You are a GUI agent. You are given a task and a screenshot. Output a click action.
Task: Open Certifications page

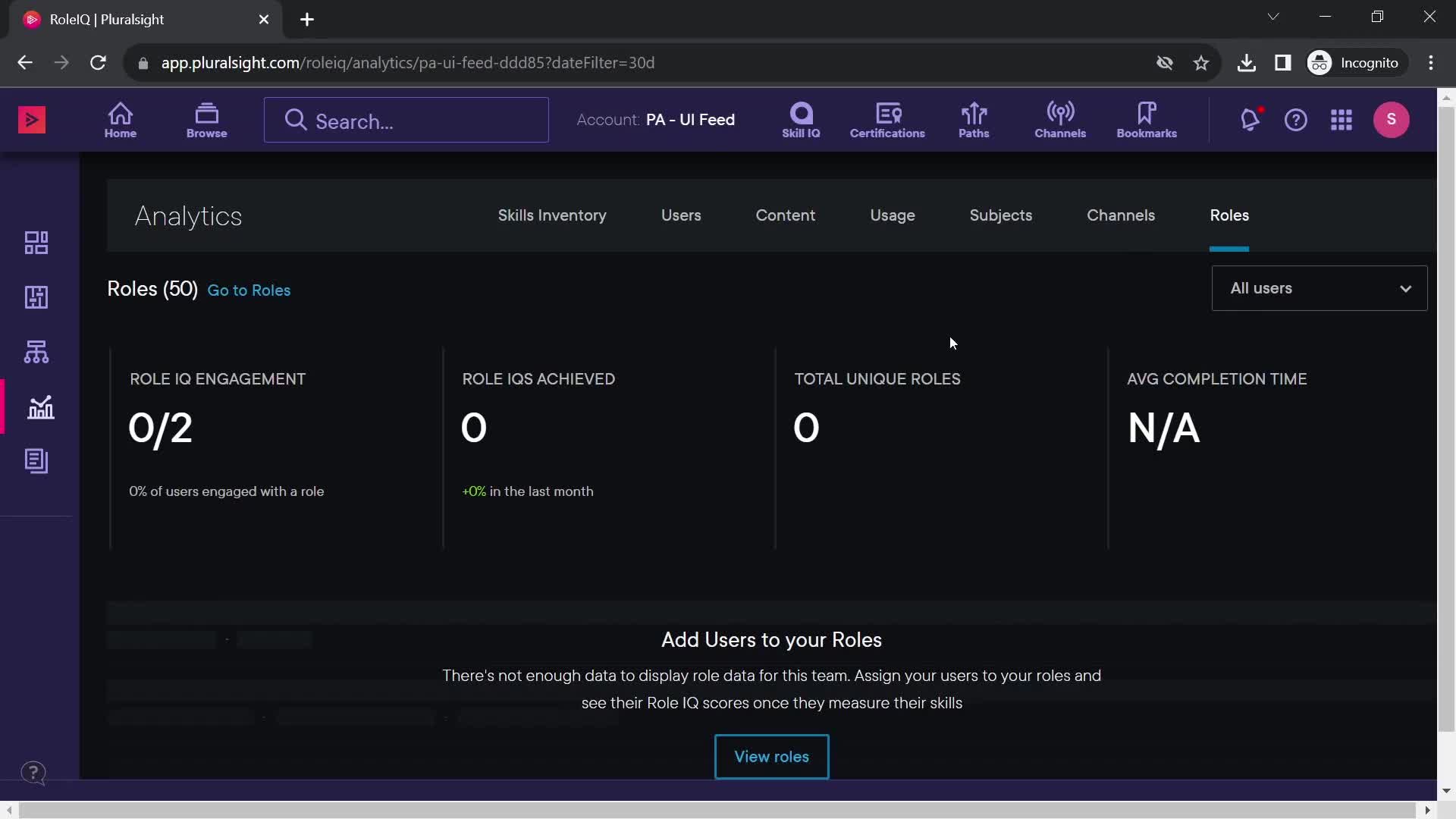(x=887, y=120)
